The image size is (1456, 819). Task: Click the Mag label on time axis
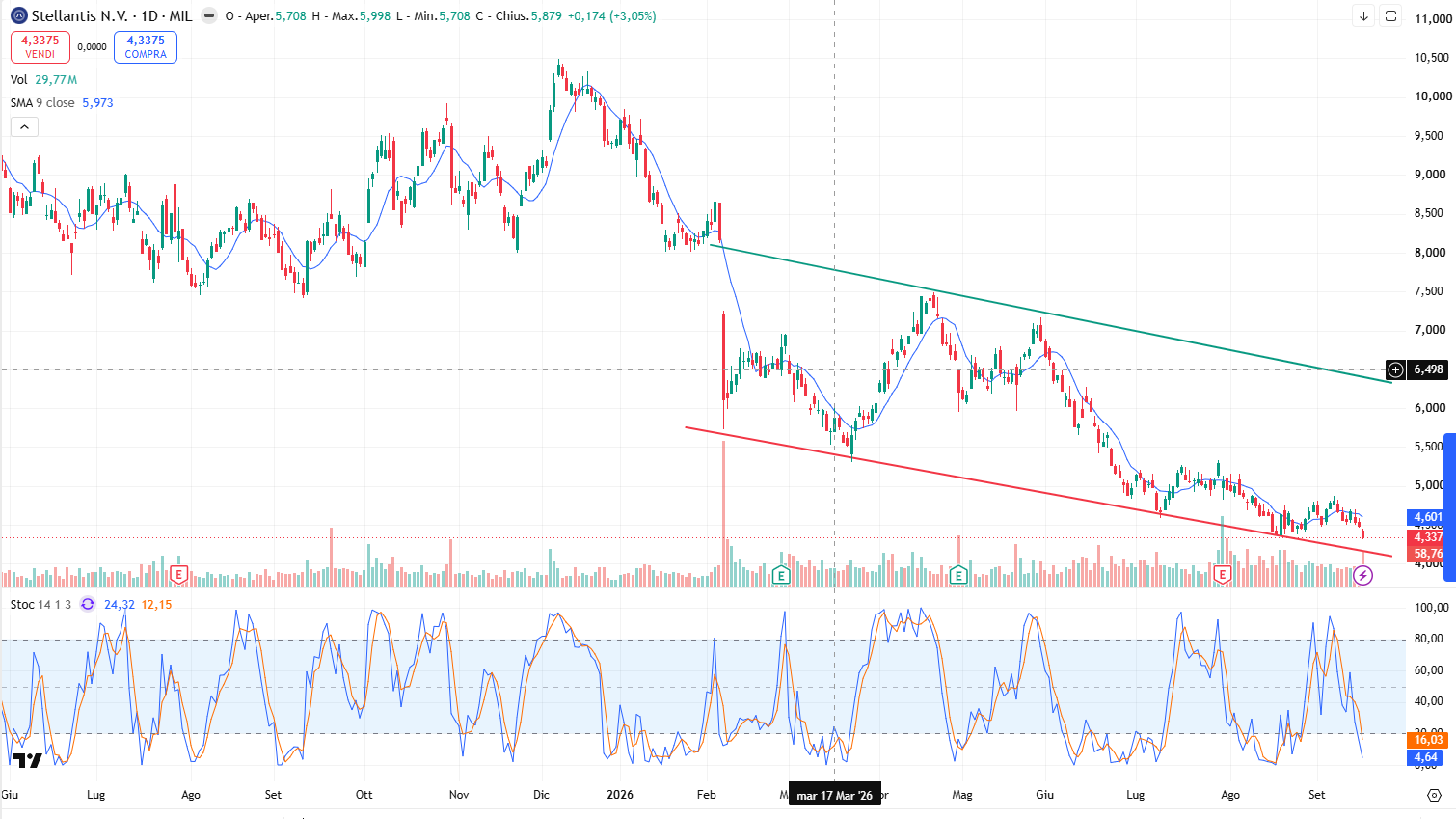pos(962,795)
